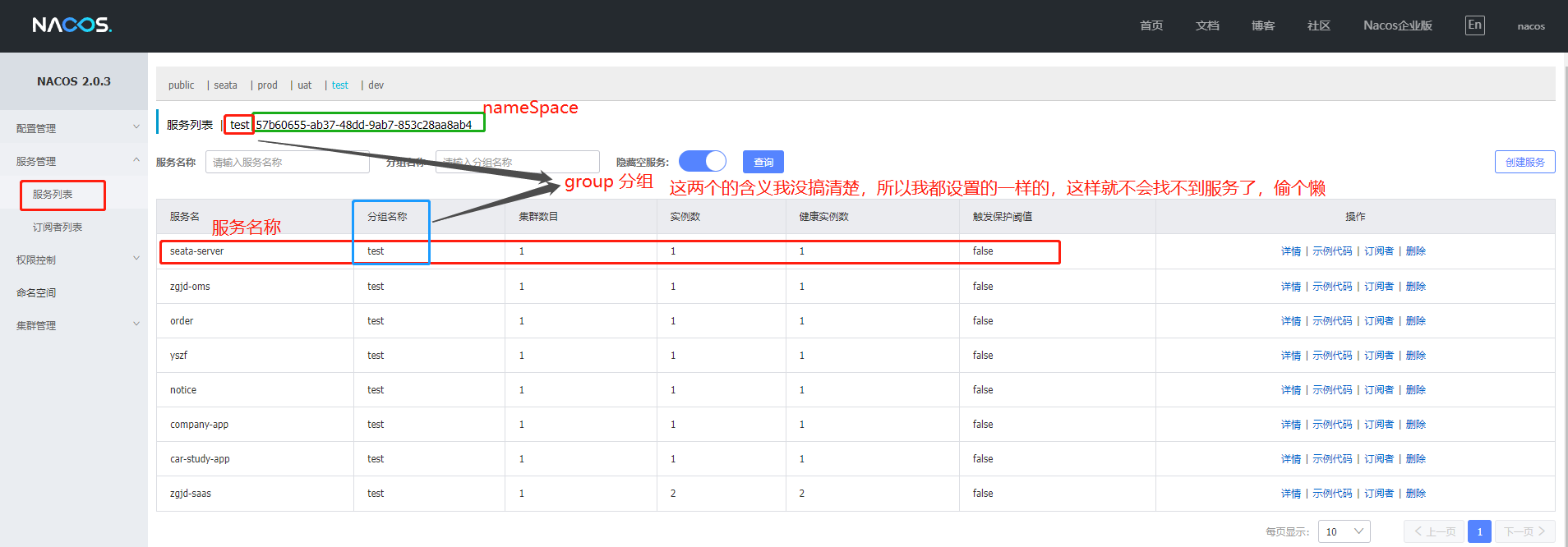Click 删除 for car-study-app

pyautogui.click(x=1415, y=459)
